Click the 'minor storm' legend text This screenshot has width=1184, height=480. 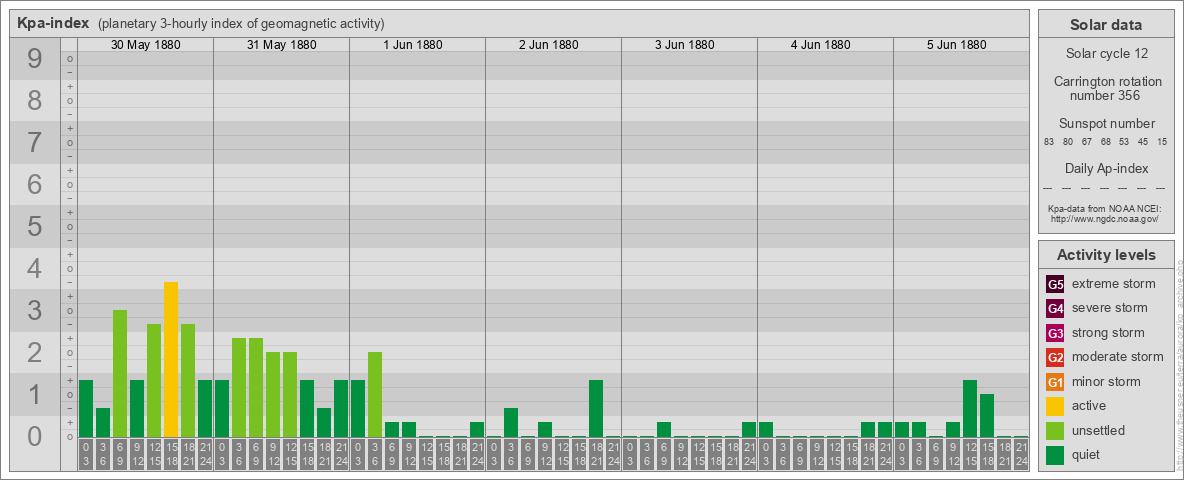click(x=1106, y=382)
